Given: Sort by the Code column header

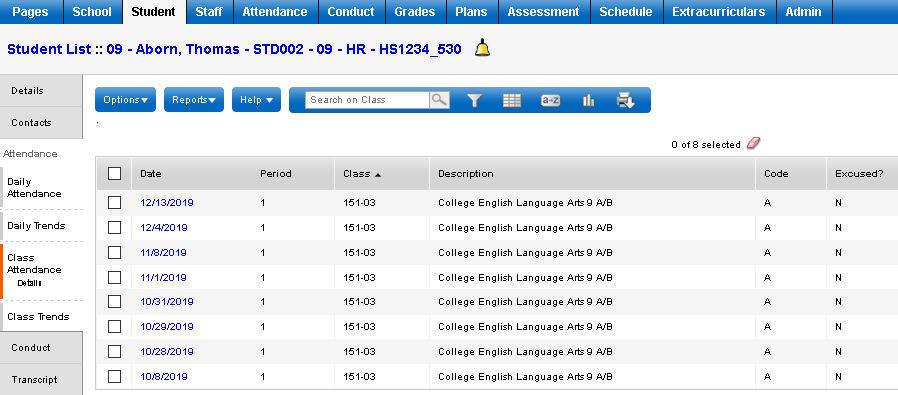Looking at the screenshot, I should 776,173.
